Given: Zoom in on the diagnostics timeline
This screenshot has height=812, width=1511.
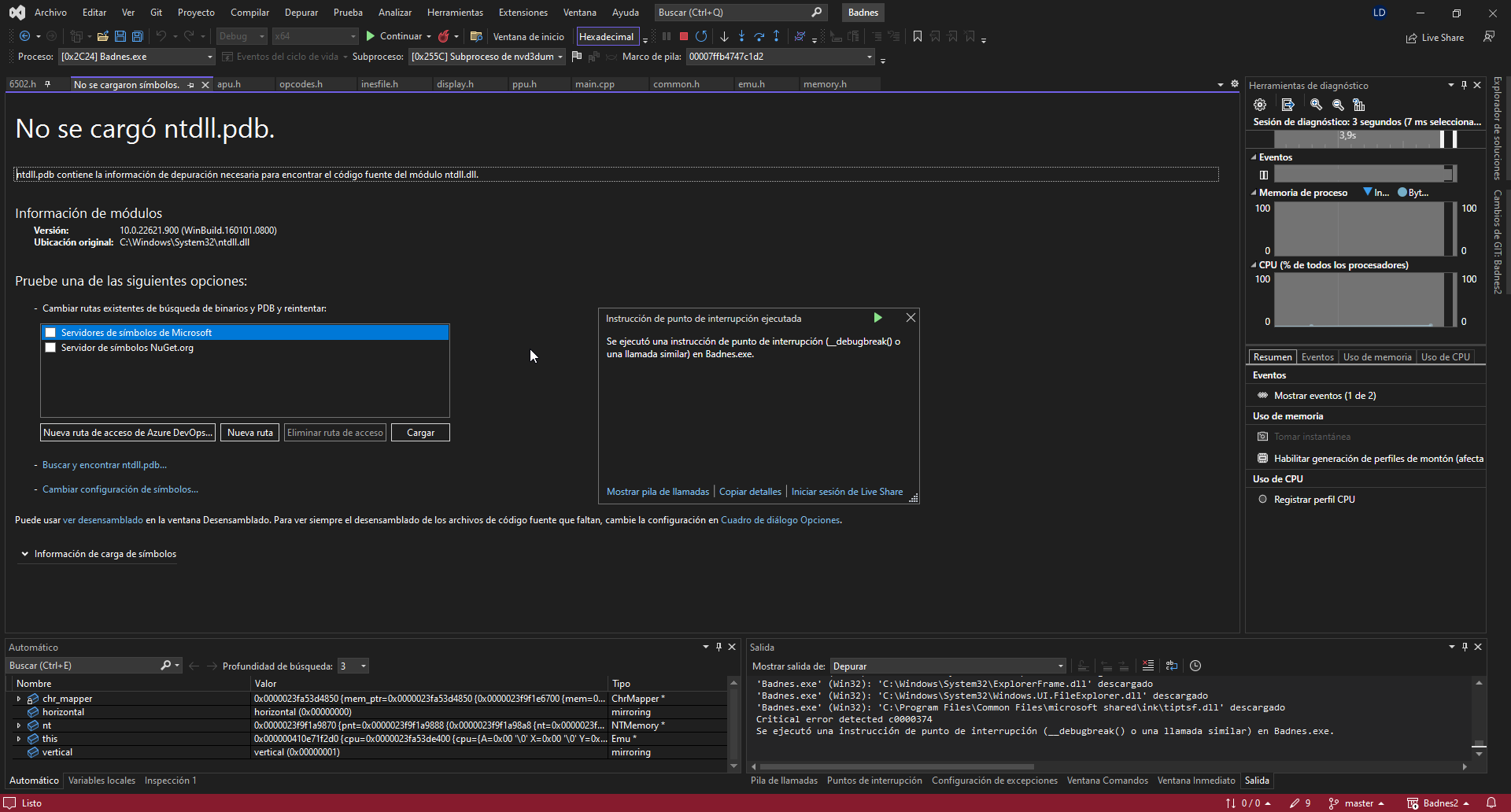Looking at the screenshot, I should point(1315,104).
